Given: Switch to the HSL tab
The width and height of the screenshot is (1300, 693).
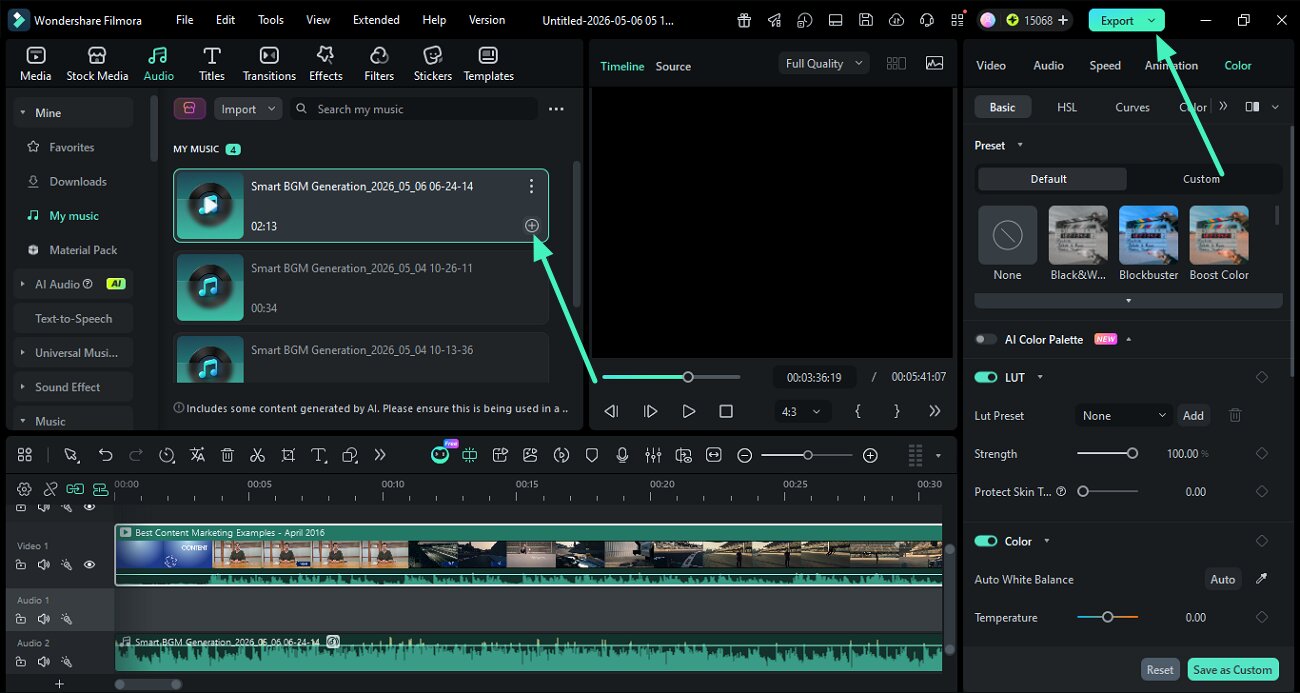Looking at the screenshot, I should [1067, 107].
